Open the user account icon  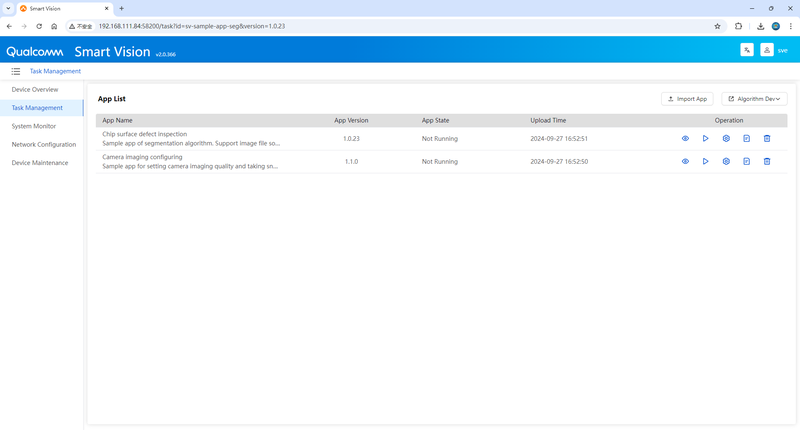pos(766,50)
